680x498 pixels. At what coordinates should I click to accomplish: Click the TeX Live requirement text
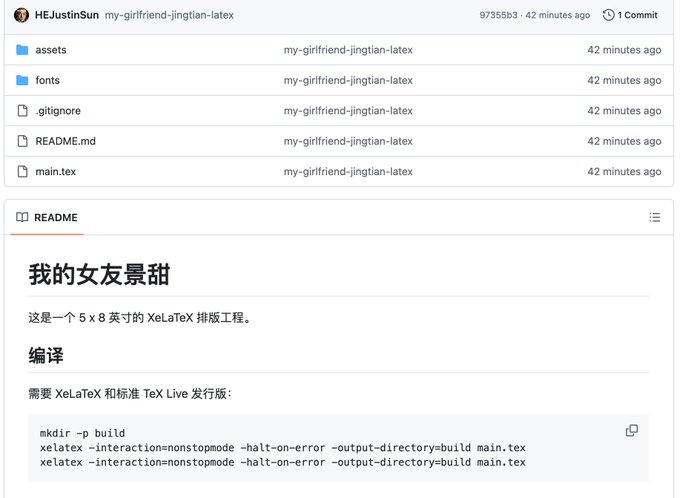point(130,394)
